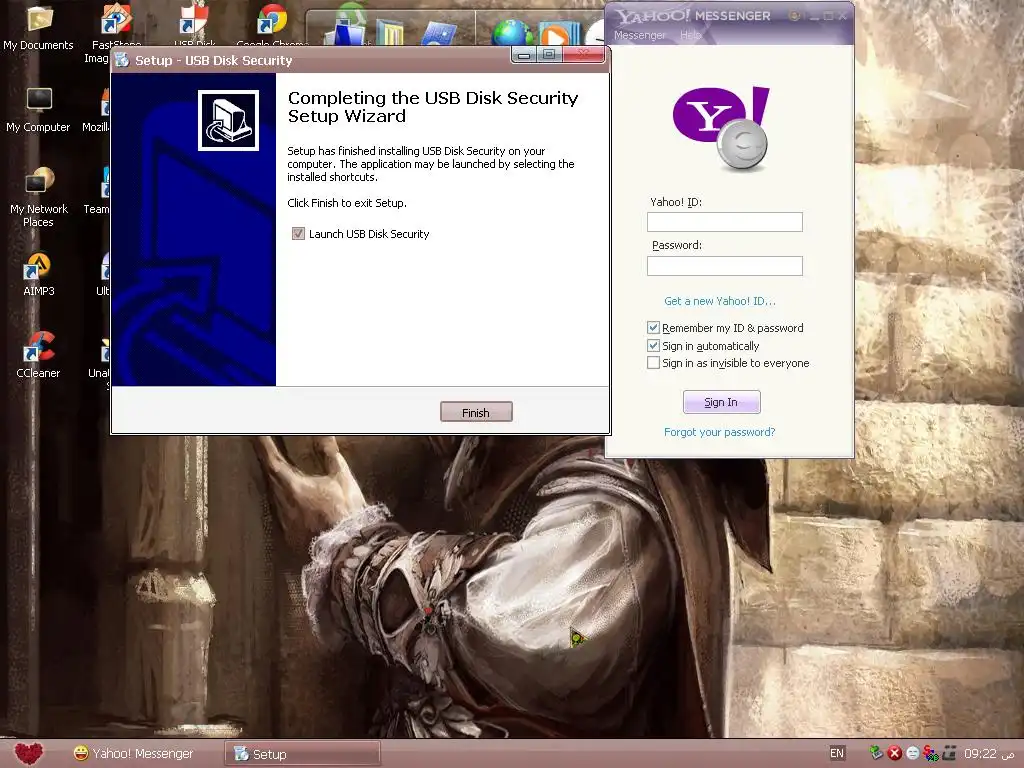Maximize the USB Disk Security Setup window

pos(550,54)
